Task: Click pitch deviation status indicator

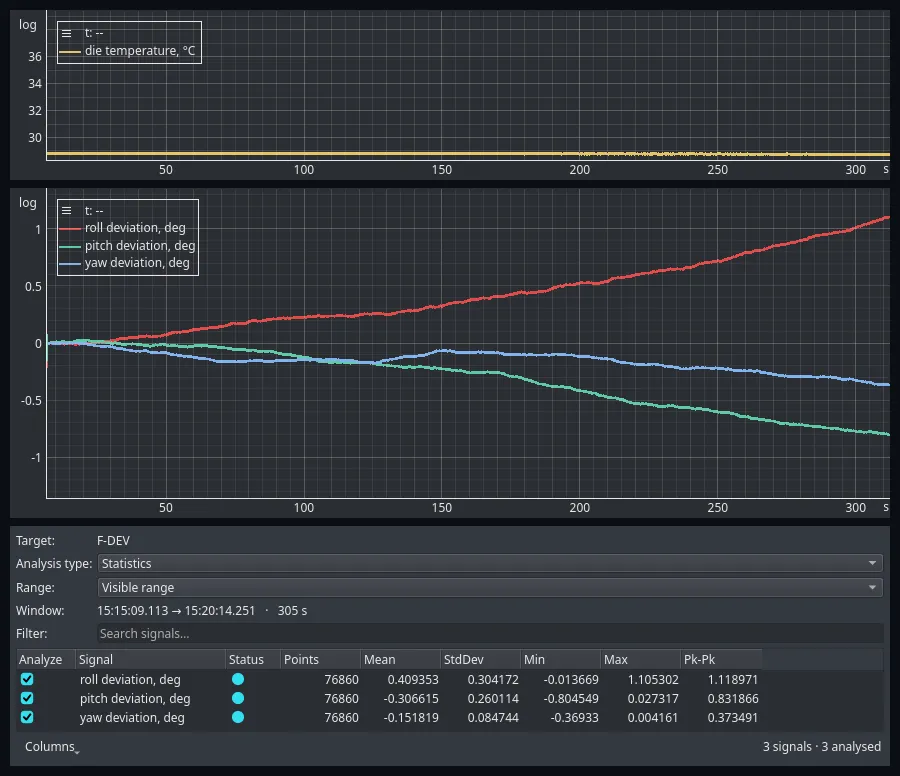Action: [x=238, y=698]
